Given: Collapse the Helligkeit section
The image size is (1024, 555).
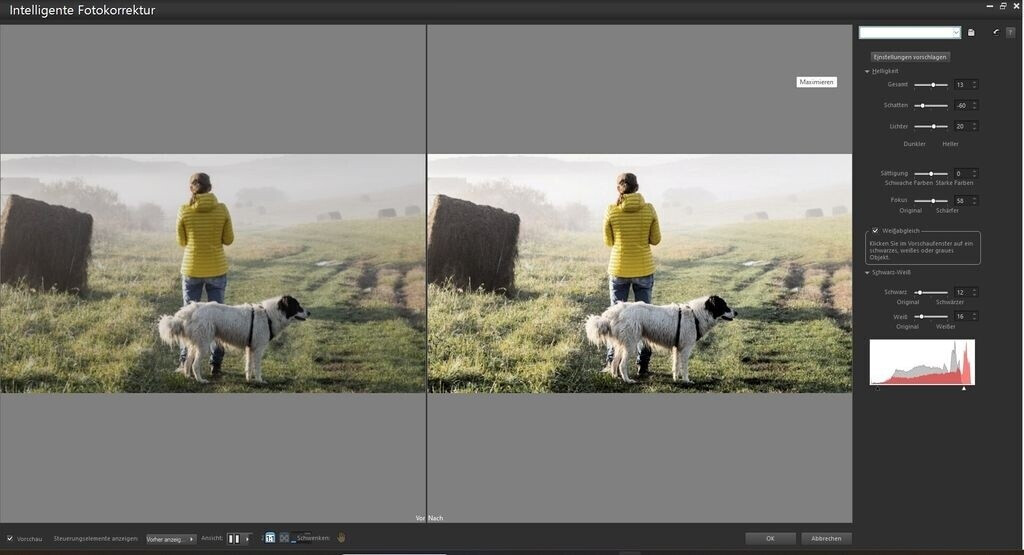Looking at the screenshot, I should point(867,71).
